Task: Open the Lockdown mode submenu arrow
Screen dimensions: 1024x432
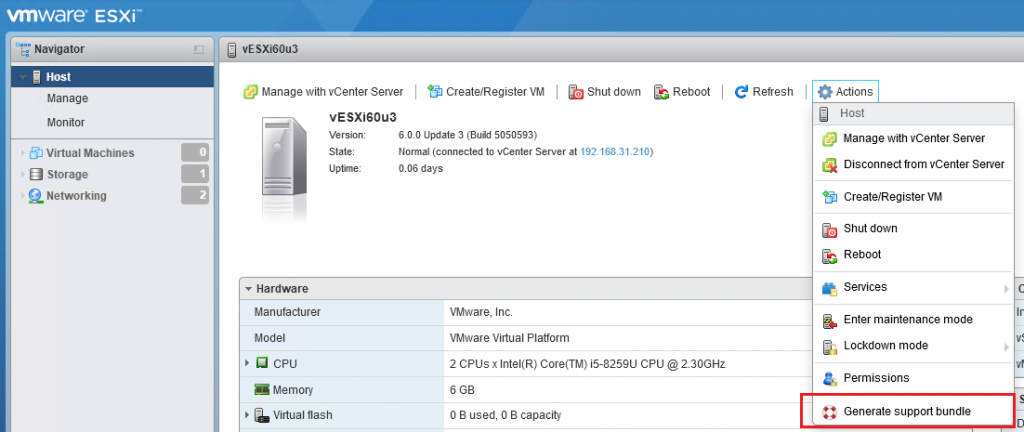Action: coord(1006,346)
